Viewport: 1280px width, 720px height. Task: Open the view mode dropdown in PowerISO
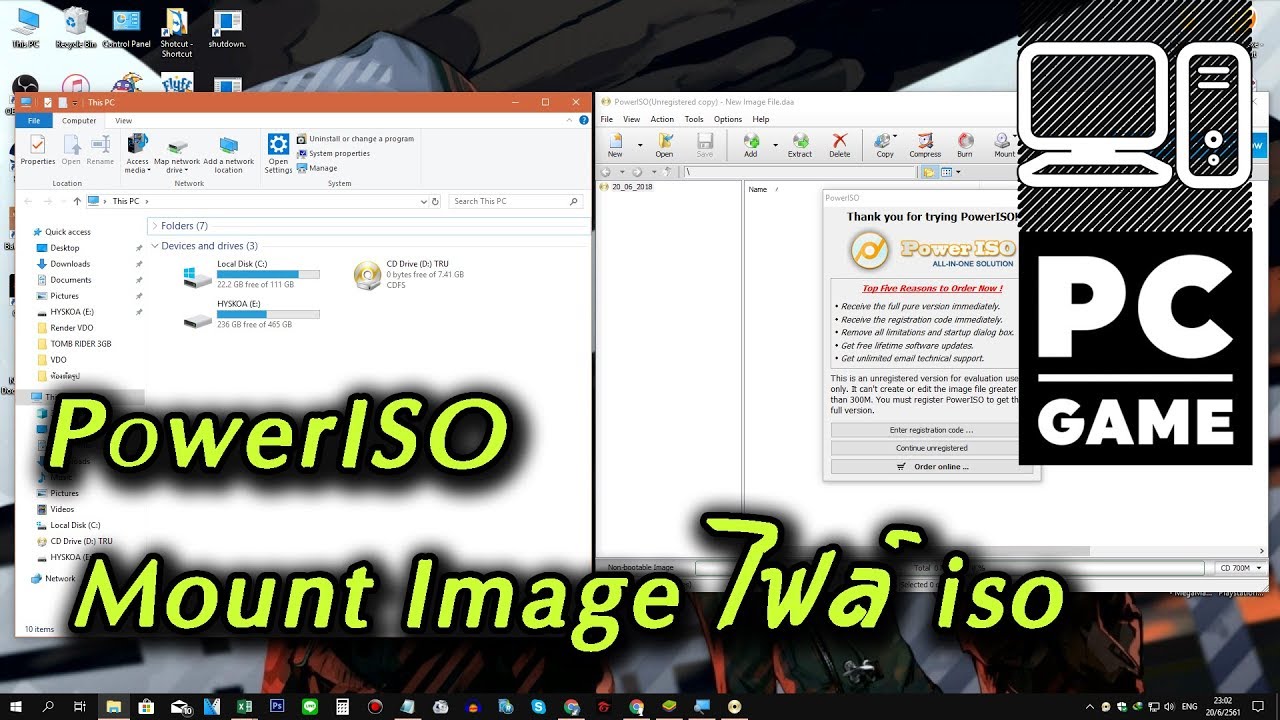[958, 172]
